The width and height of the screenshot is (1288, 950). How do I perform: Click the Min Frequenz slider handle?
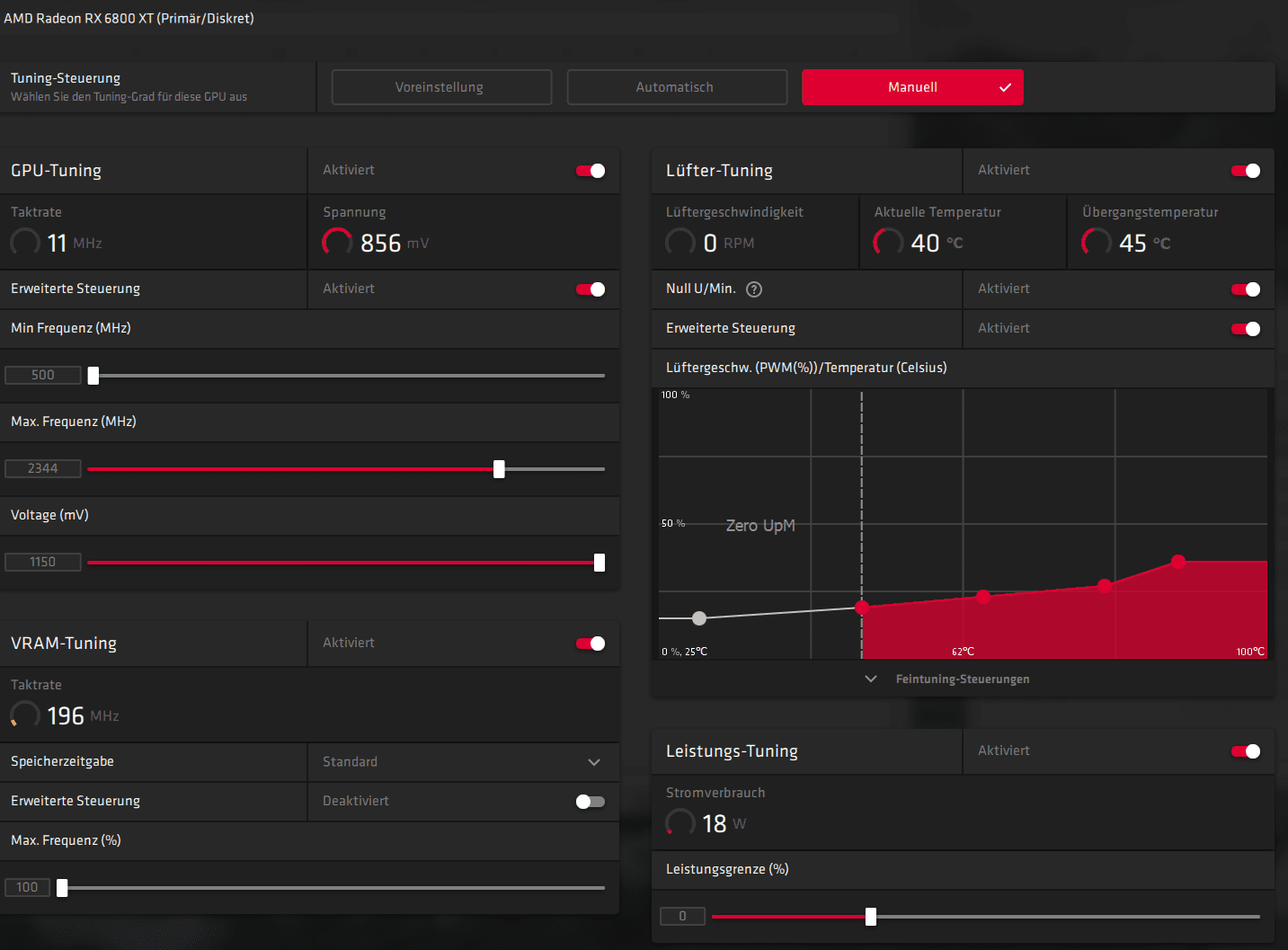tap(93, 376)
